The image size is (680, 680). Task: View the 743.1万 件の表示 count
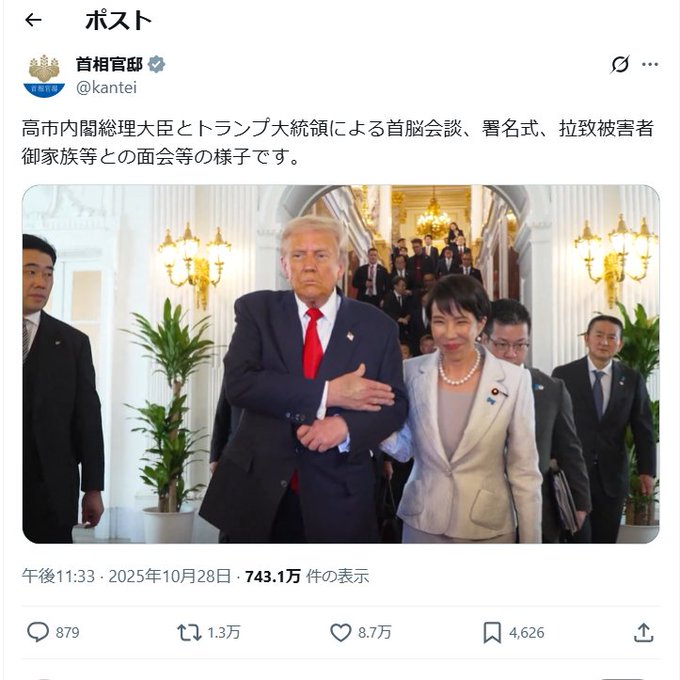coord(307,576)
